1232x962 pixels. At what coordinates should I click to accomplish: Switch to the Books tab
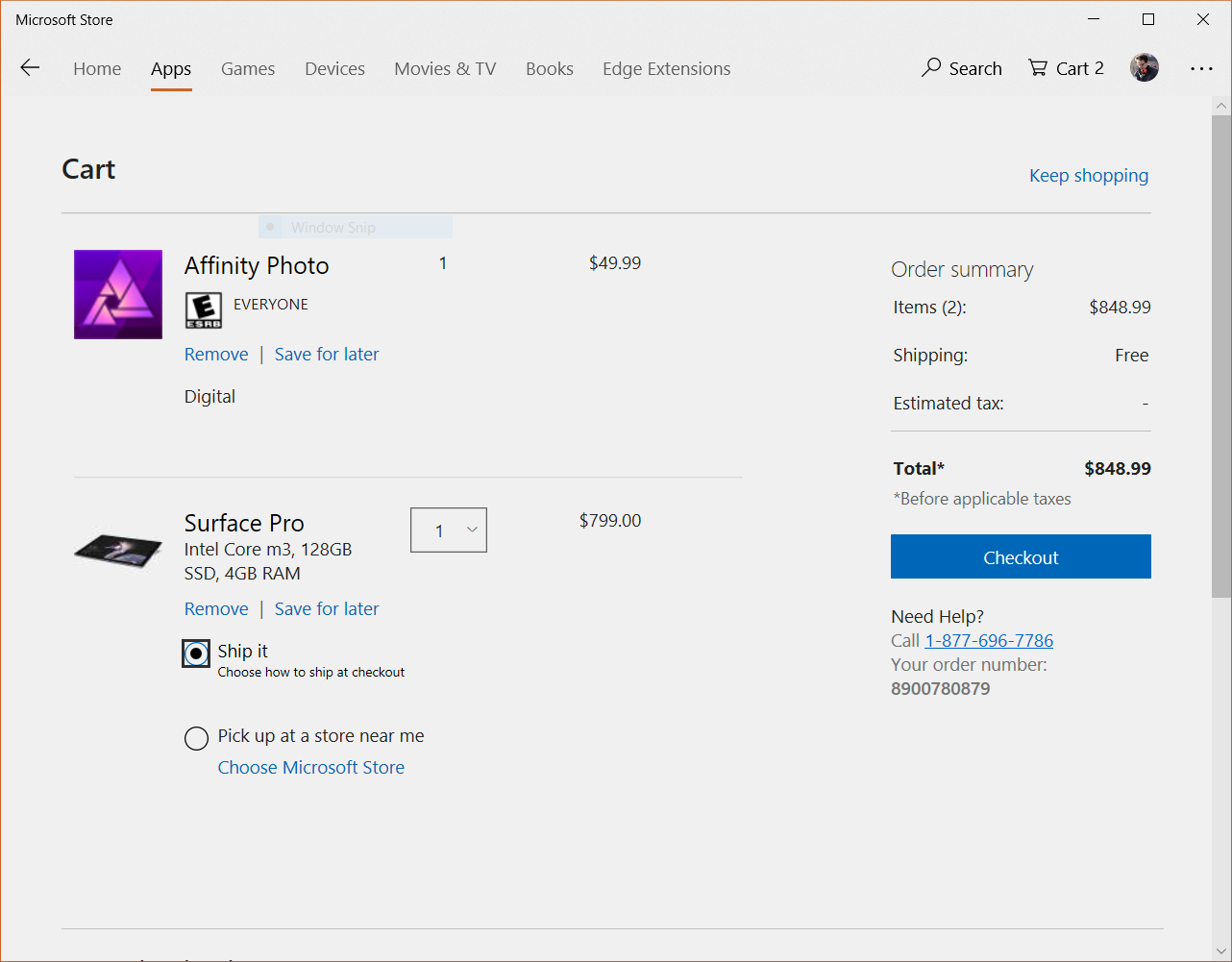click(550, 69)
